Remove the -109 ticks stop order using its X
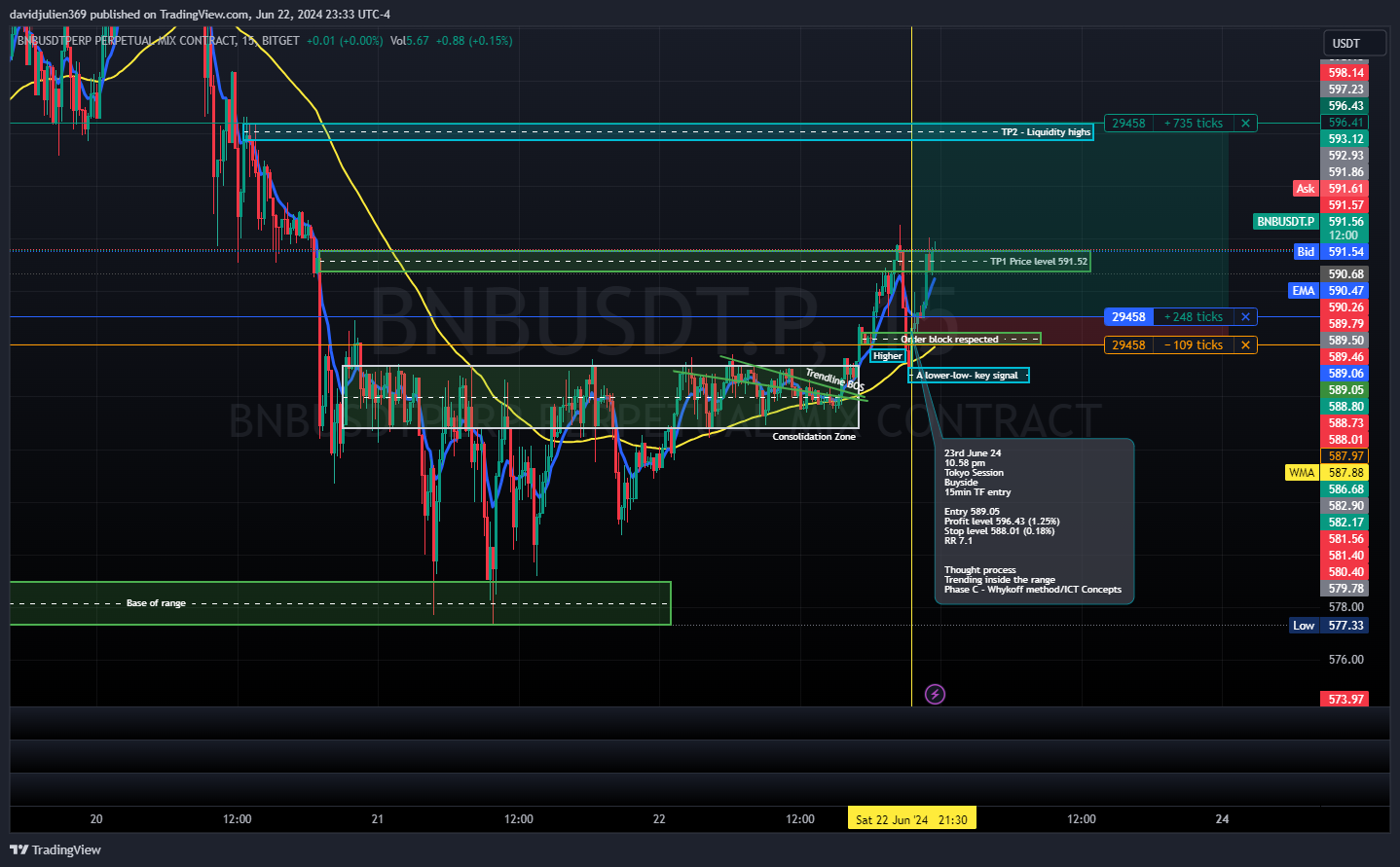The height and width of the screenshot is (867, 1400). click(1245, 345)
